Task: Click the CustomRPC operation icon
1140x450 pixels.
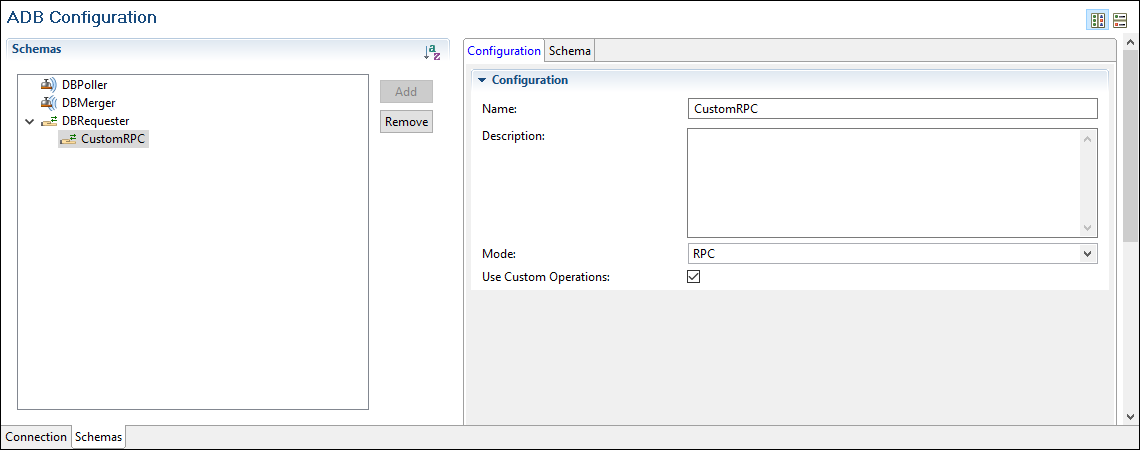Action: click(x=68, y=139)
